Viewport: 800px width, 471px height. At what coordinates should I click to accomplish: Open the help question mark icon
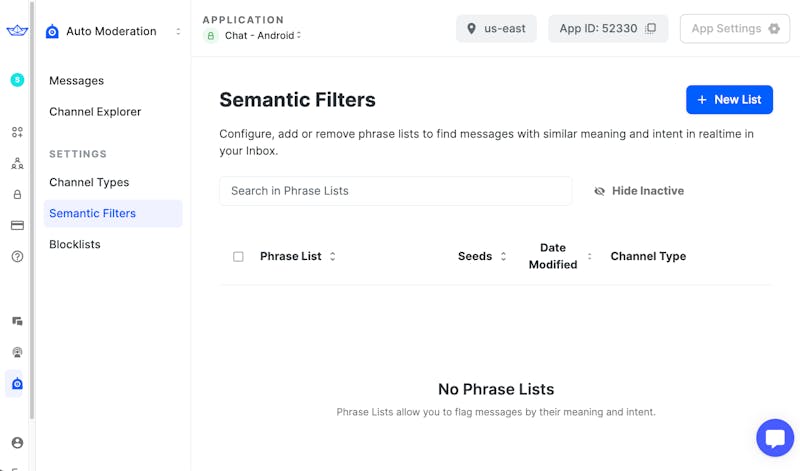(17, 257)
